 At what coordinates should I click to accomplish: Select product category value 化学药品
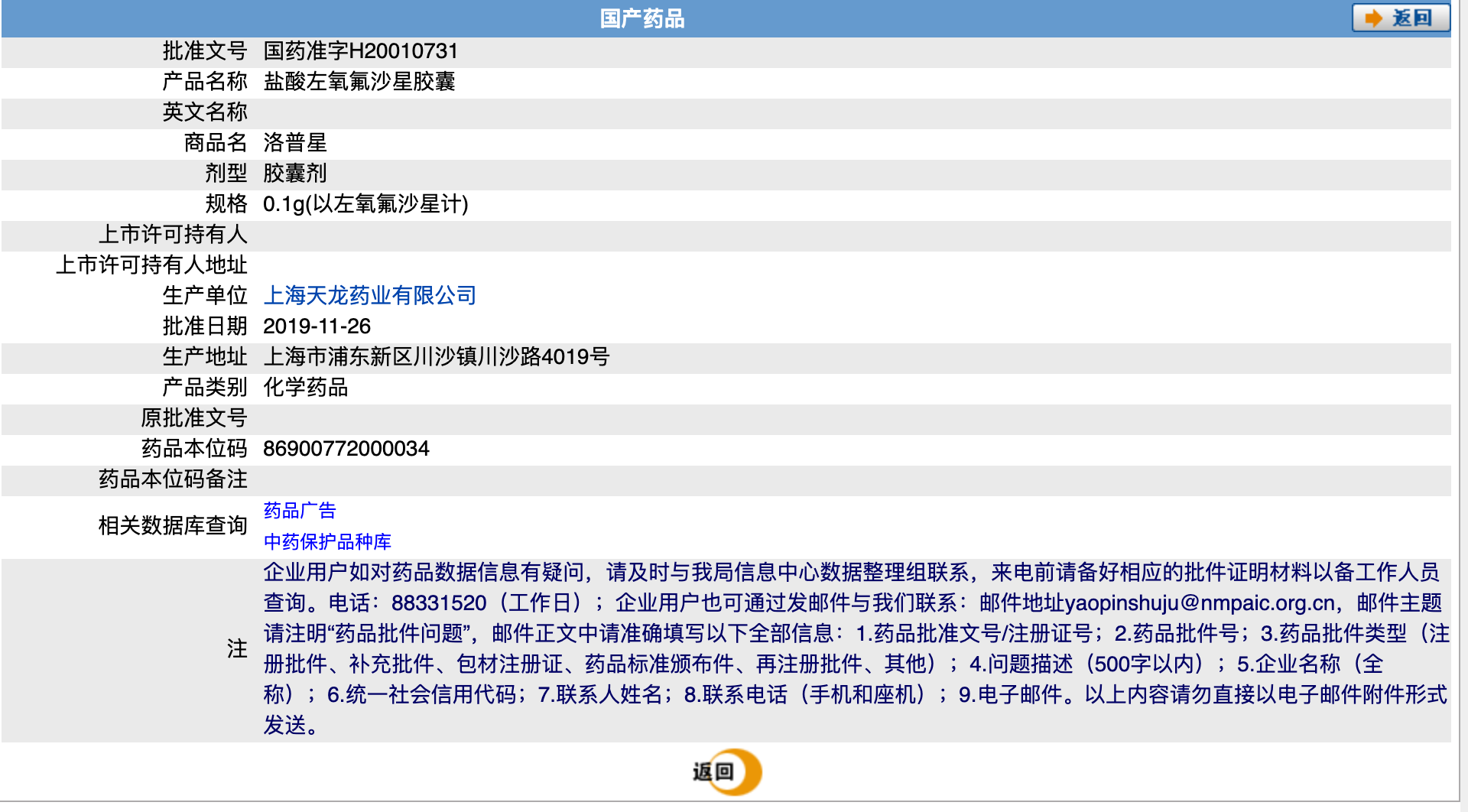click(x=306, y=388)
